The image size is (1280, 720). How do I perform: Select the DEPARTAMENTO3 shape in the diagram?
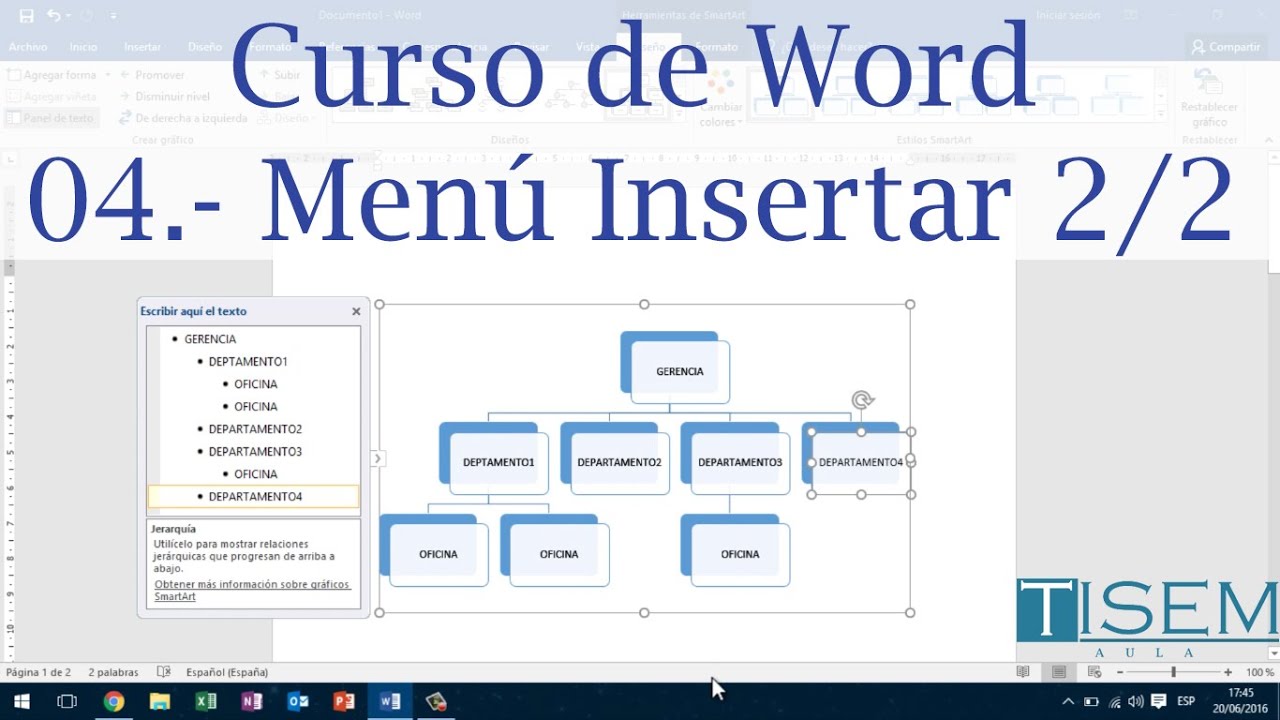pyautogui.click(x=740, y=462)
